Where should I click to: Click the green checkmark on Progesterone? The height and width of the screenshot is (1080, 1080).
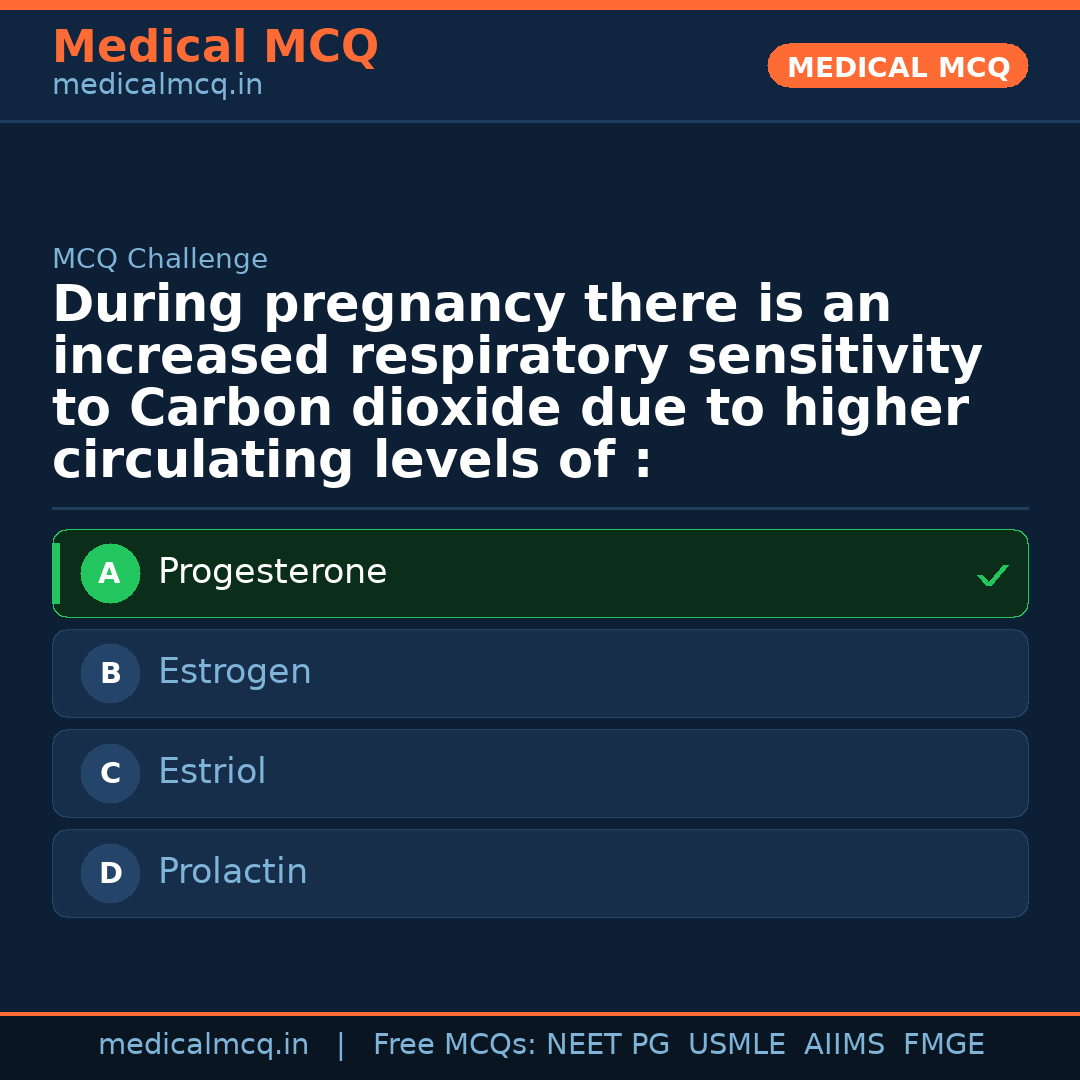click(x=992, y=575)
